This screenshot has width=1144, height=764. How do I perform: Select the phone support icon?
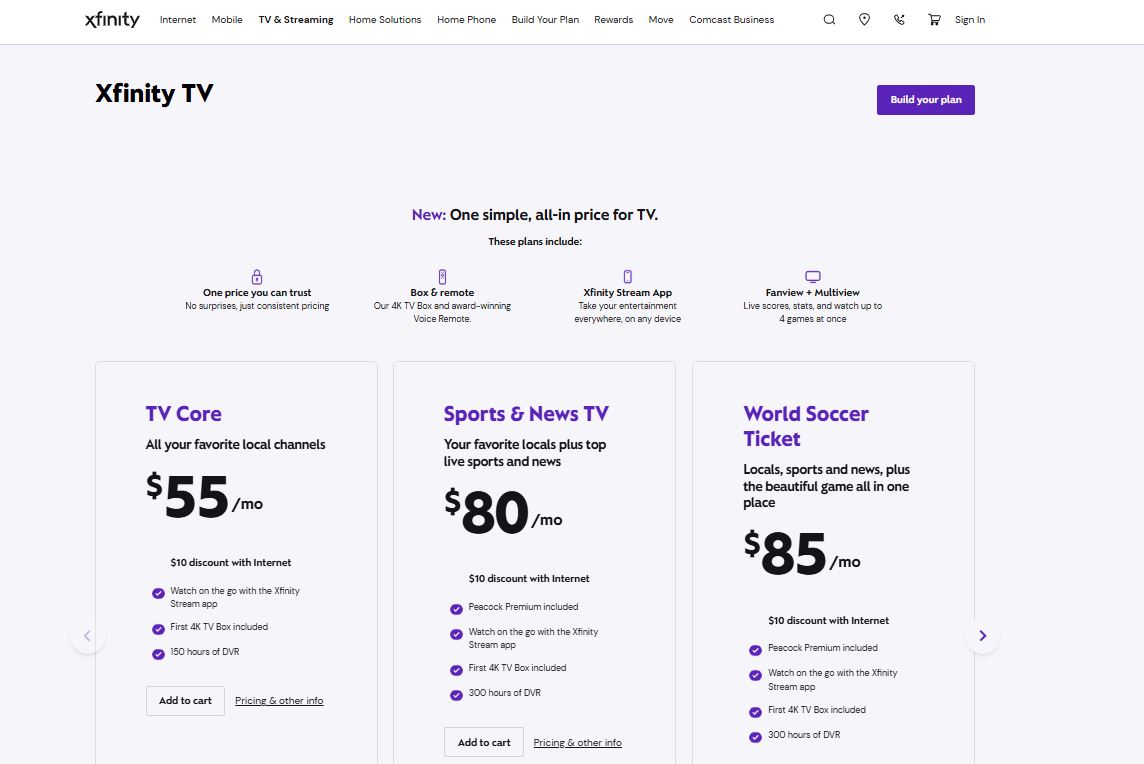coord(899,19)
